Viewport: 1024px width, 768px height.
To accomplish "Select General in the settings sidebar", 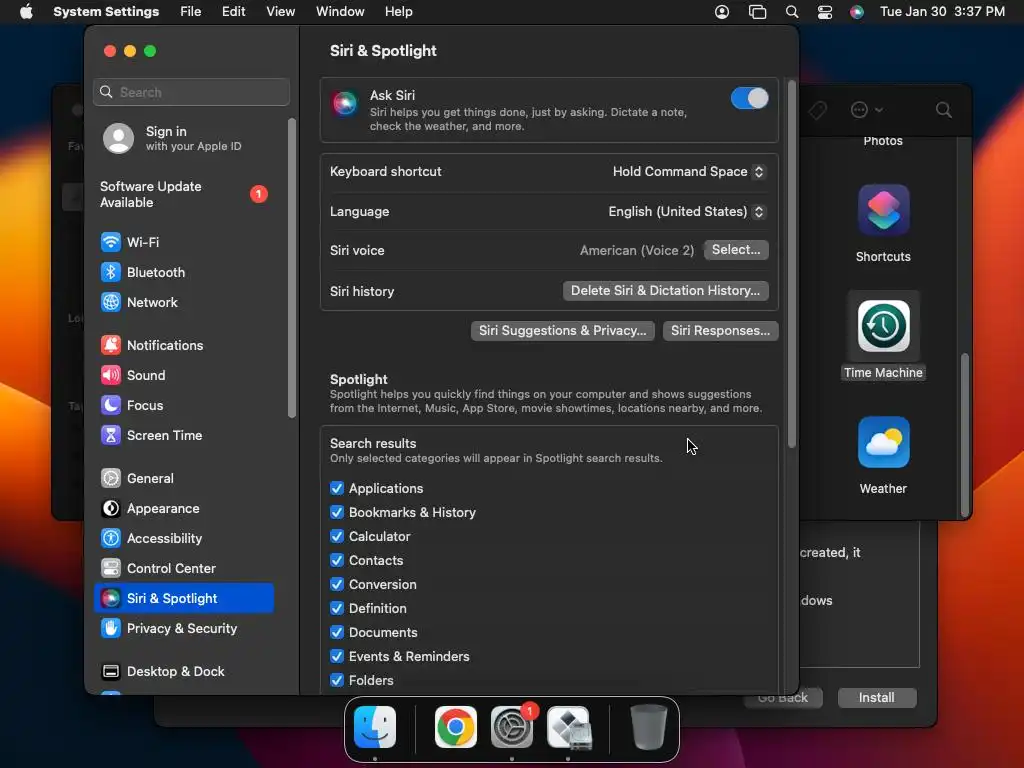I will pos(184,479).
